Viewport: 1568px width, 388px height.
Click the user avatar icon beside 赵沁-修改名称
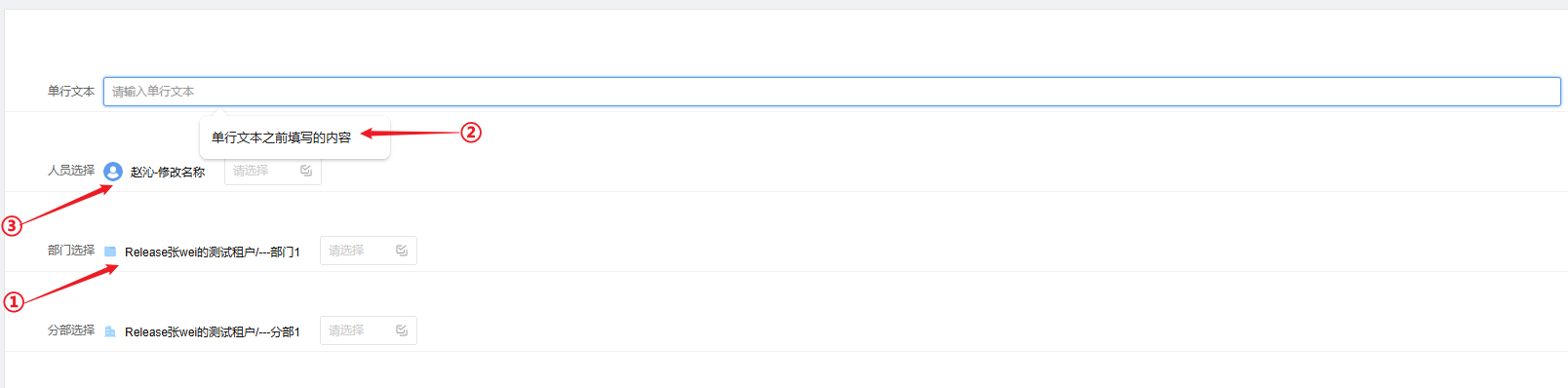pos(113,172)
